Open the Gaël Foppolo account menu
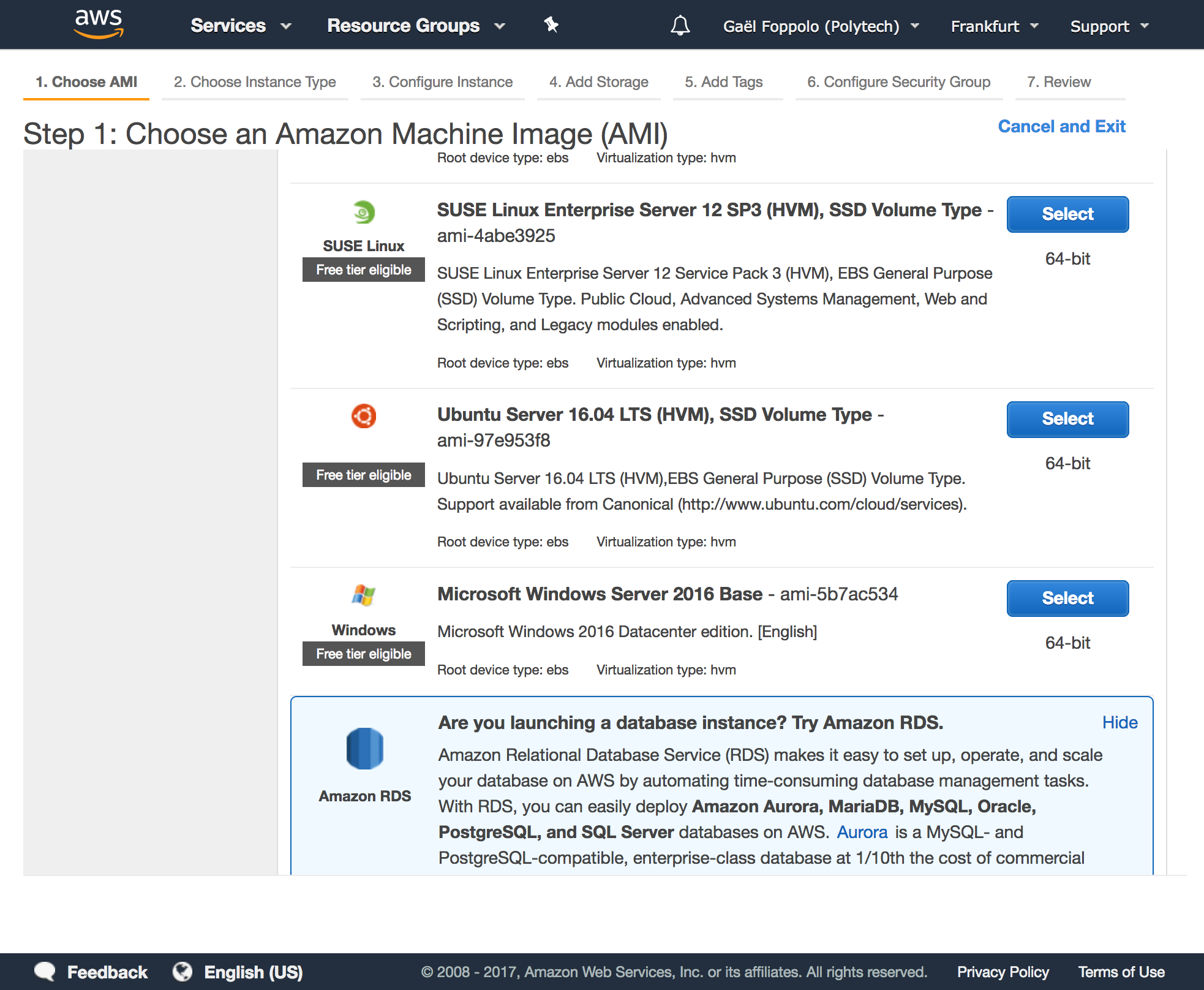Viewport: 1204px width, 990px height. pyautogui.click(x=821, y=26)
